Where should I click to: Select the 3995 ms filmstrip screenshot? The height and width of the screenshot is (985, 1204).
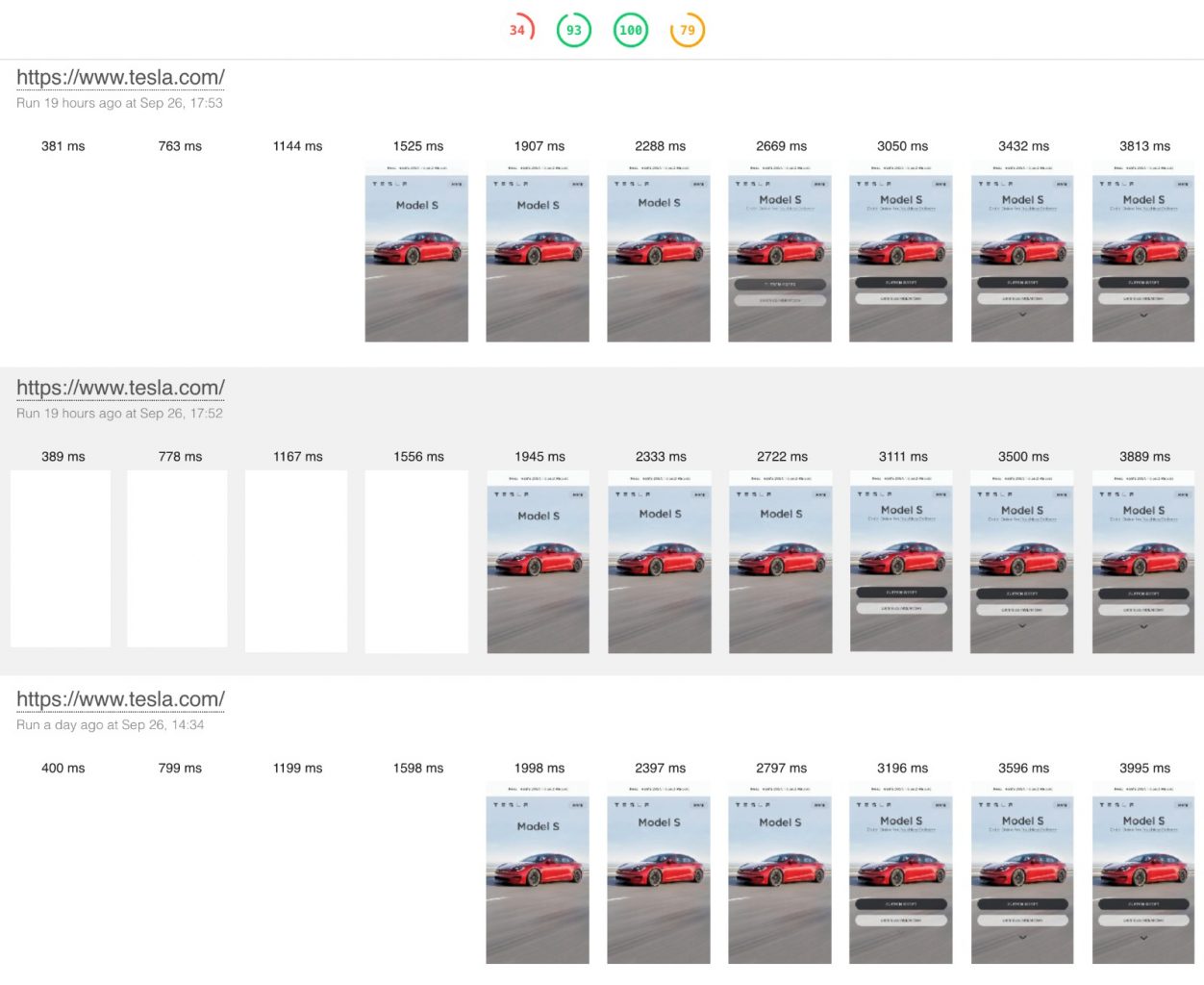[x=1143, y=873]
